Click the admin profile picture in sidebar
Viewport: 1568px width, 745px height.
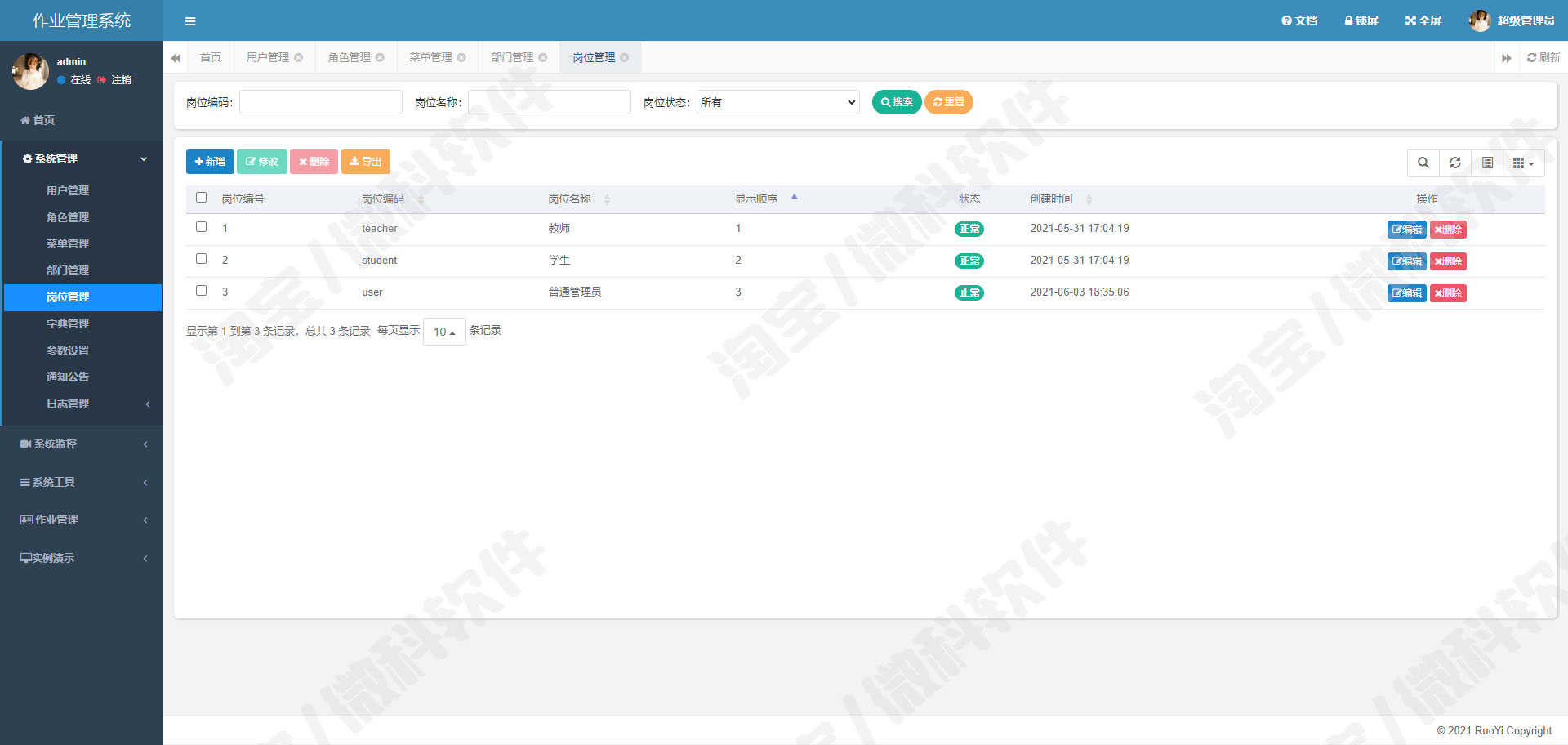tap(30, 71)
